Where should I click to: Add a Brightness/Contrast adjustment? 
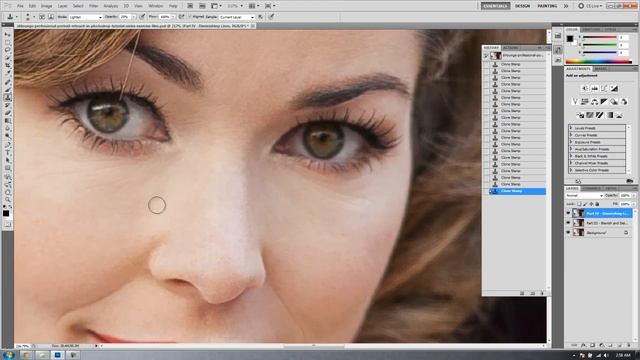click(585, 88)
